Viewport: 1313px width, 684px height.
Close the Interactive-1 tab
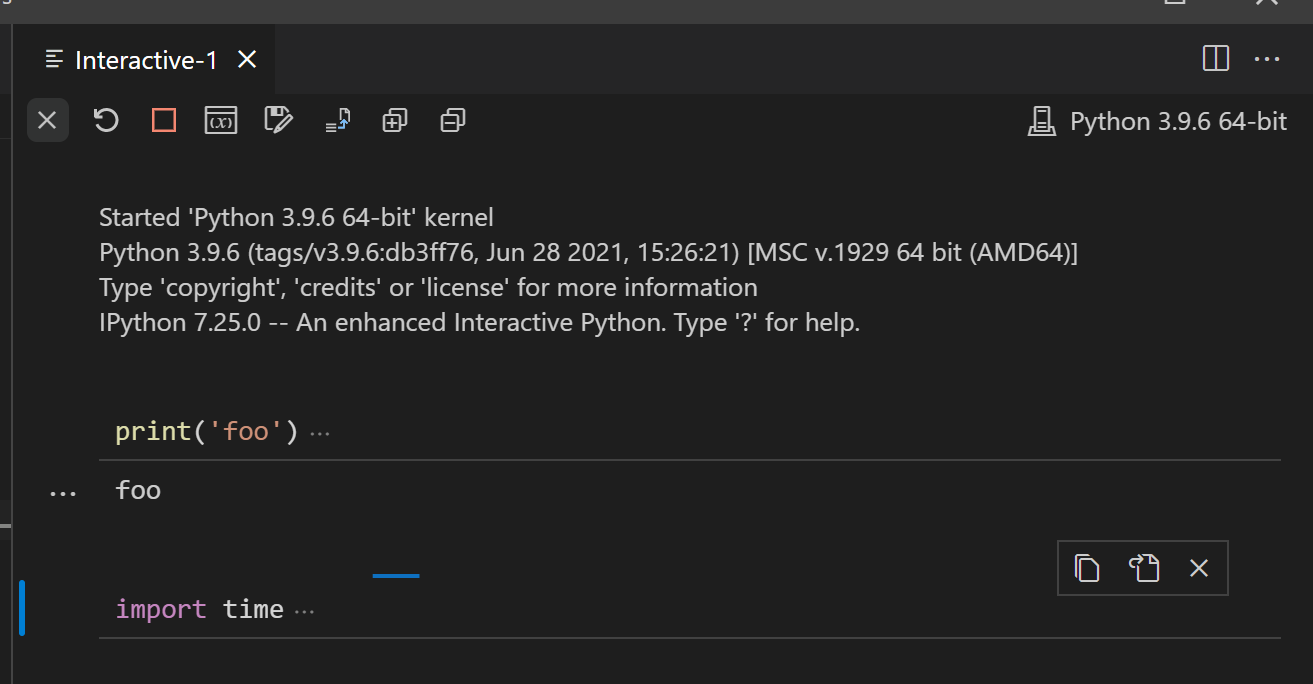pyautogui.click(x=246, y=59)
